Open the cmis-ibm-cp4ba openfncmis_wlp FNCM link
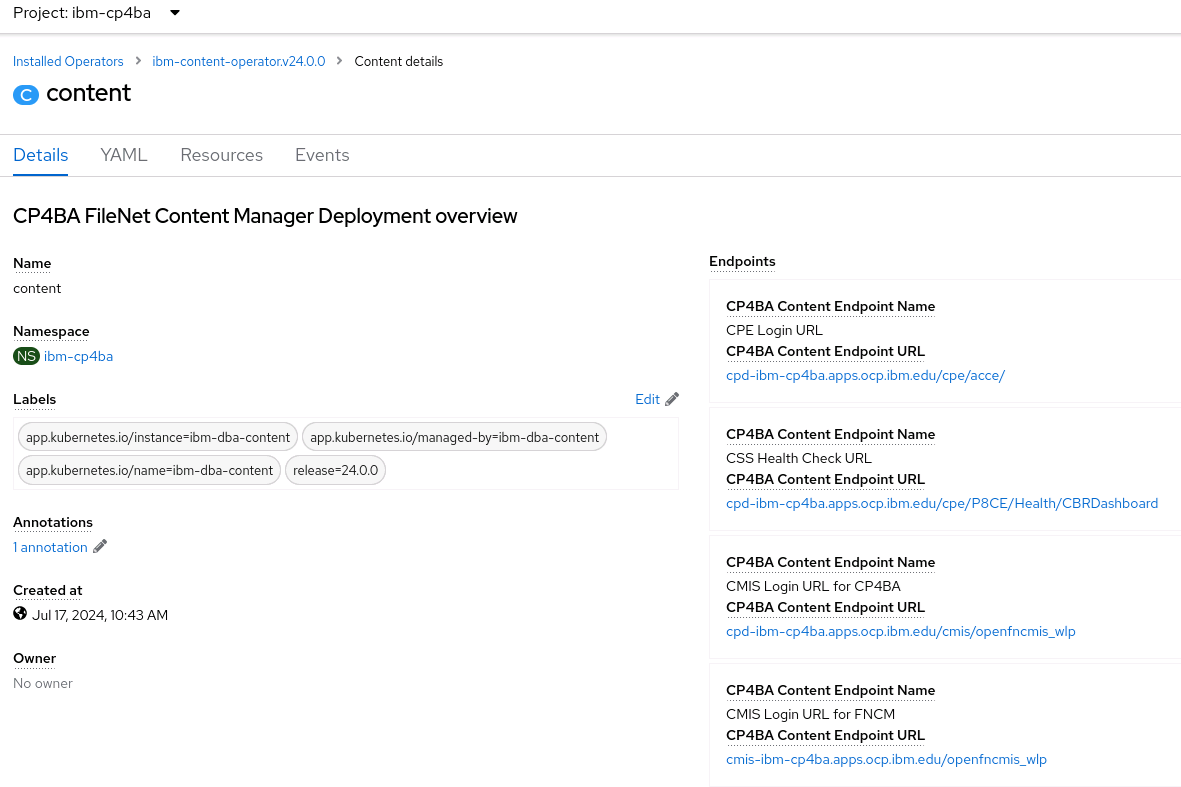This screenshot has width=1181, height=787. (887, 759)
